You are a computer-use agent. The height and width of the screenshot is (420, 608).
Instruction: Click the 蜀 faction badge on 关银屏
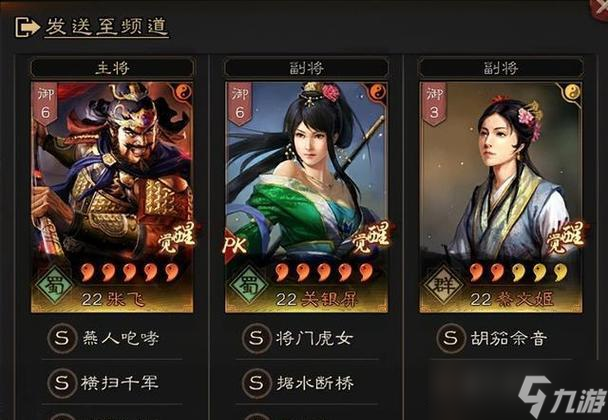click(x=249, y=286)
